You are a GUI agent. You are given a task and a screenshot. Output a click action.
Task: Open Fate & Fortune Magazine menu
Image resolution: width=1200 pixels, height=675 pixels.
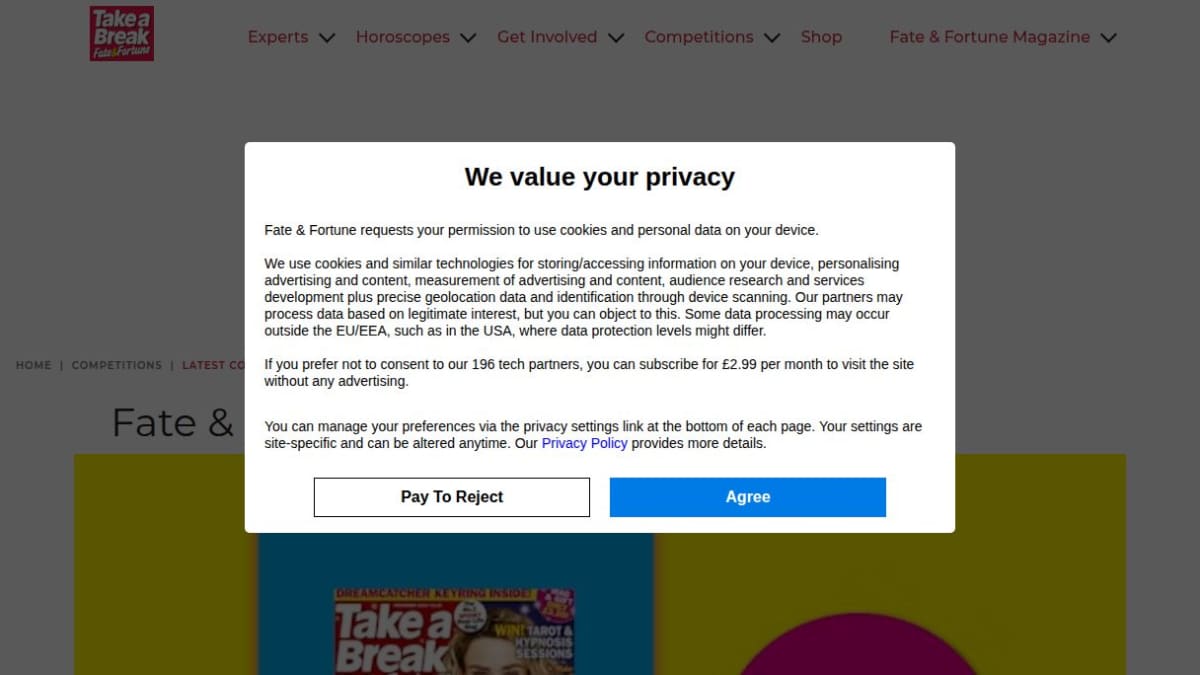tap(990, 37)
